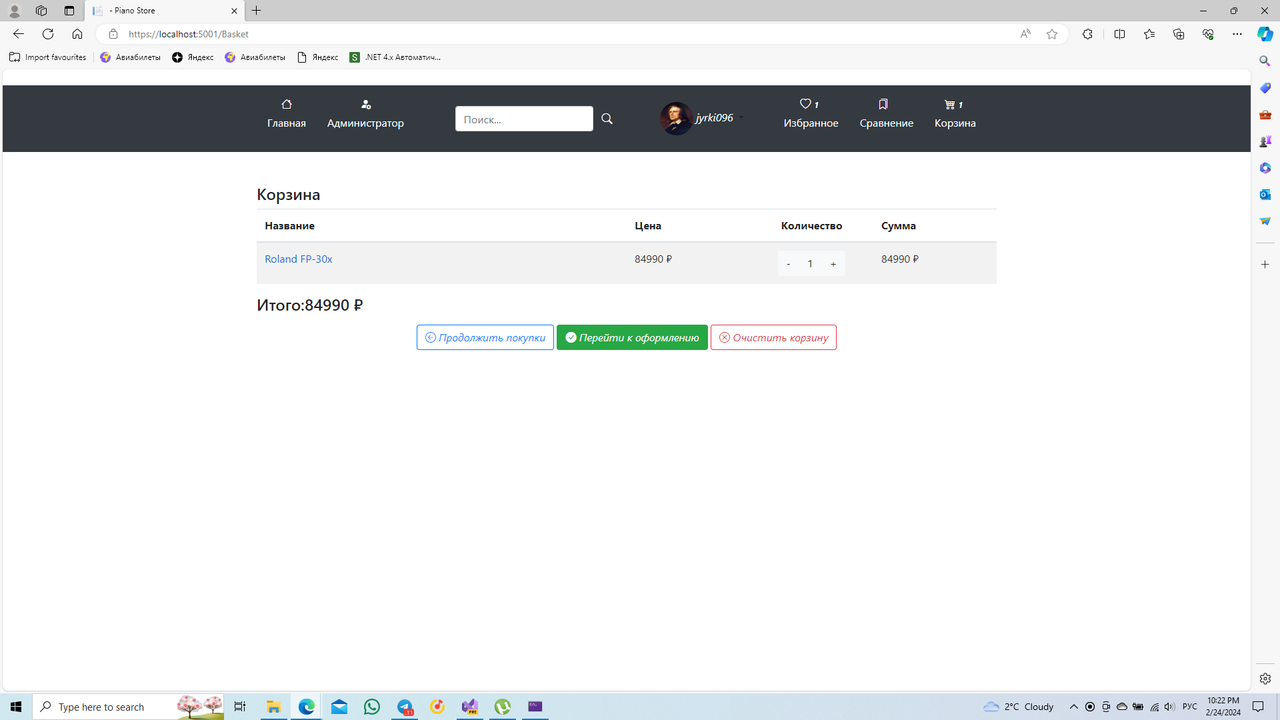
Task: Open Import favourites bookmark
Action: tap(47, 58)
